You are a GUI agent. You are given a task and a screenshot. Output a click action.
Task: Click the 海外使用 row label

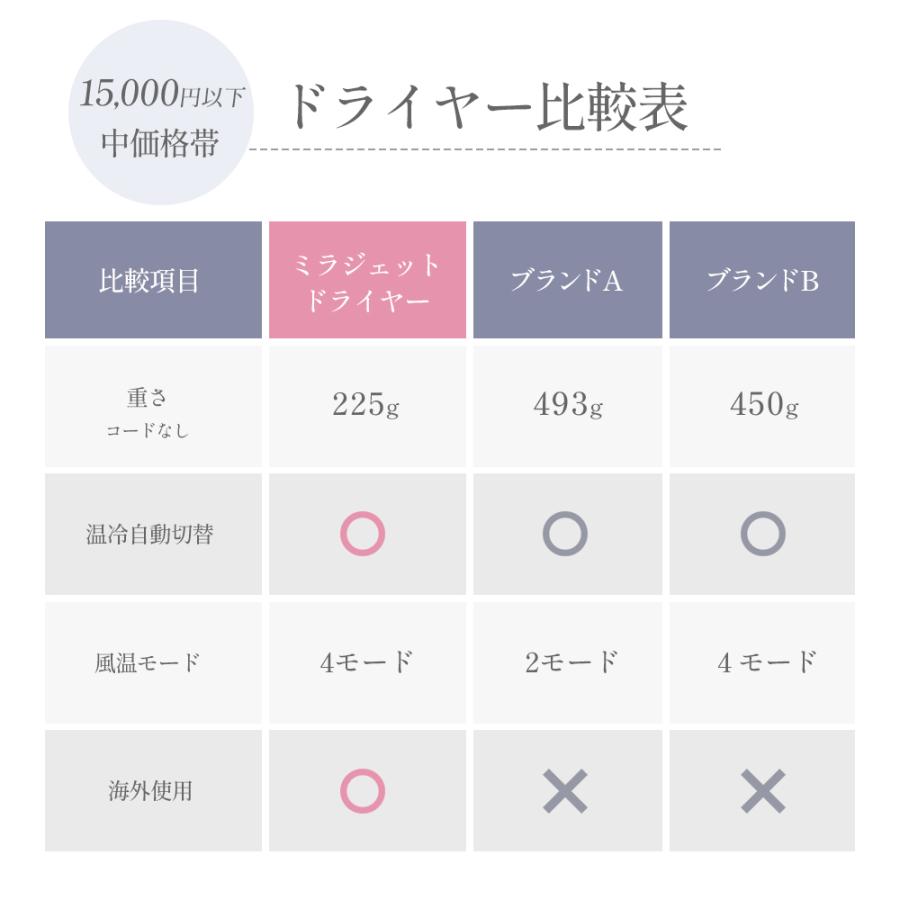tap(151, 792)
